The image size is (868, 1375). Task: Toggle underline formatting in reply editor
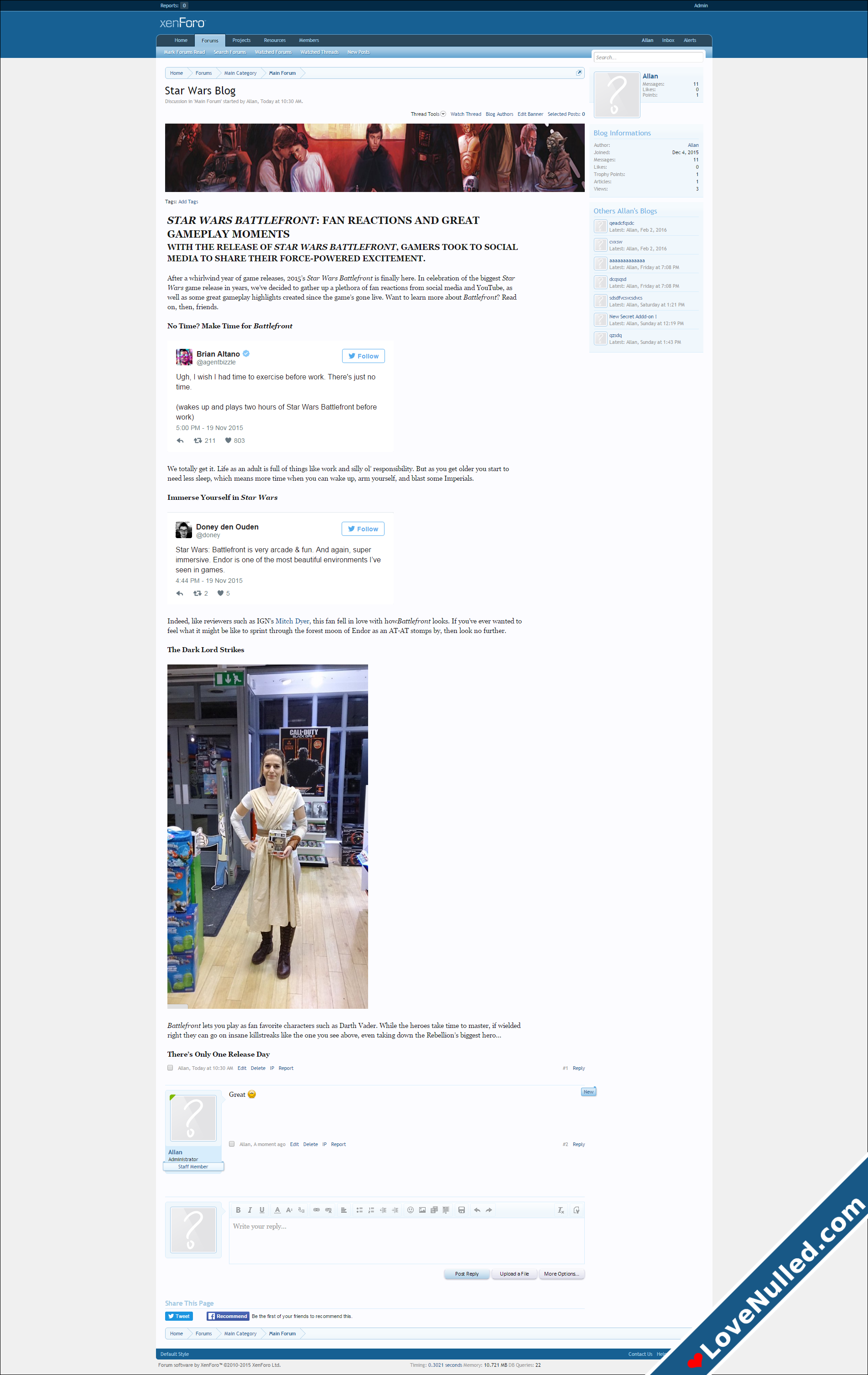click(261, 1210)
